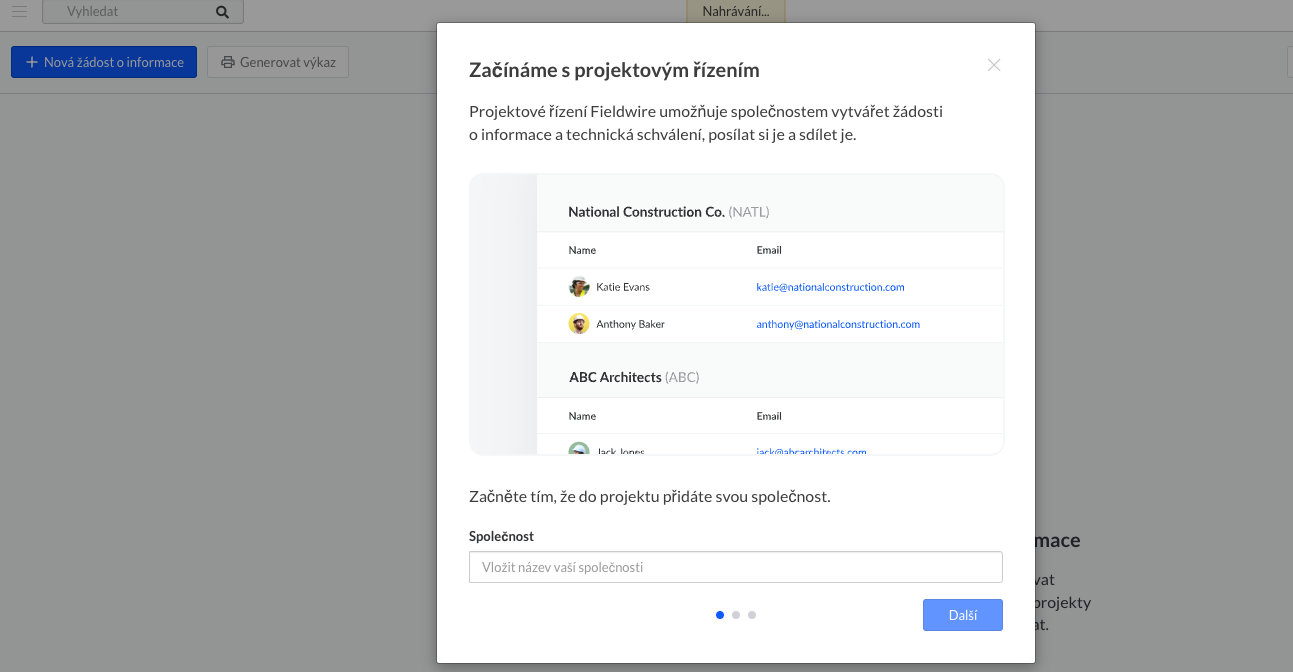This screenshot has height=672, width=1293.
Task: Focus the Vyhledat search field
Action: tap(142, 12)
